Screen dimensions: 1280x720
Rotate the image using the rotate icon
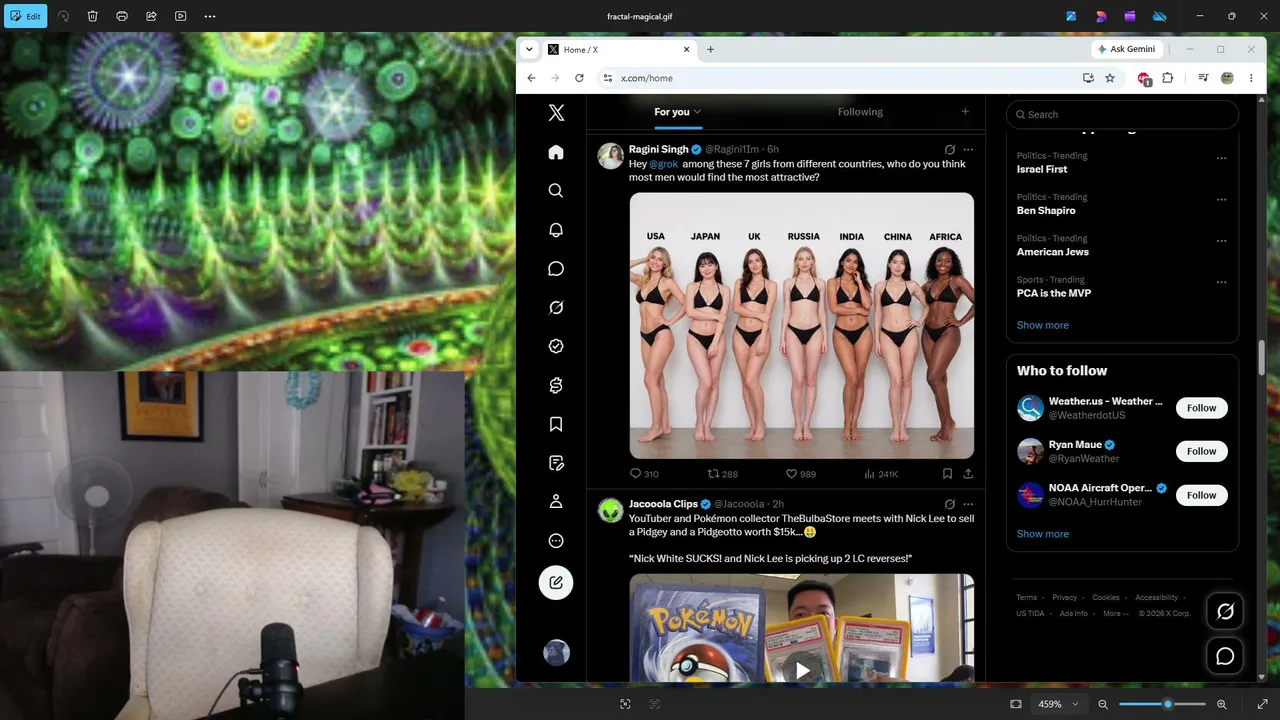(64, 16)
